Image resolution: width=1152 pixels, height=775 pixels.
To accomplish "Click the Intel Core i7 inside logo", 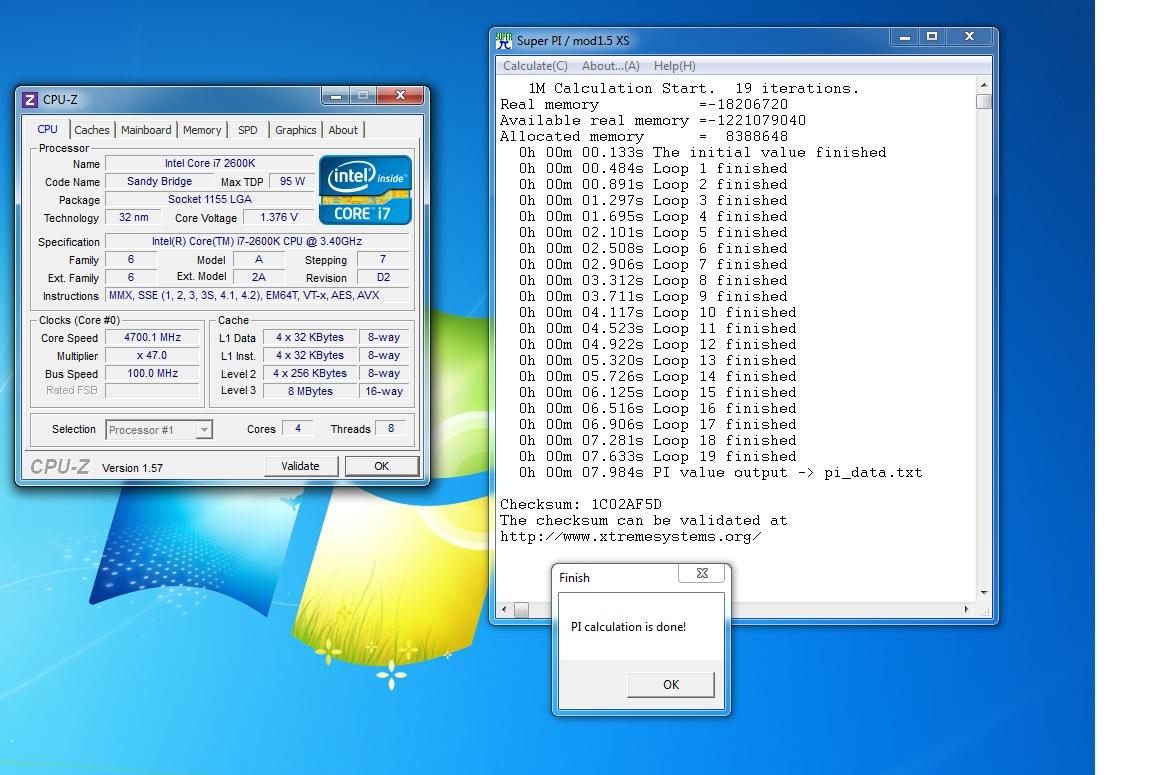I will point(364,190).
